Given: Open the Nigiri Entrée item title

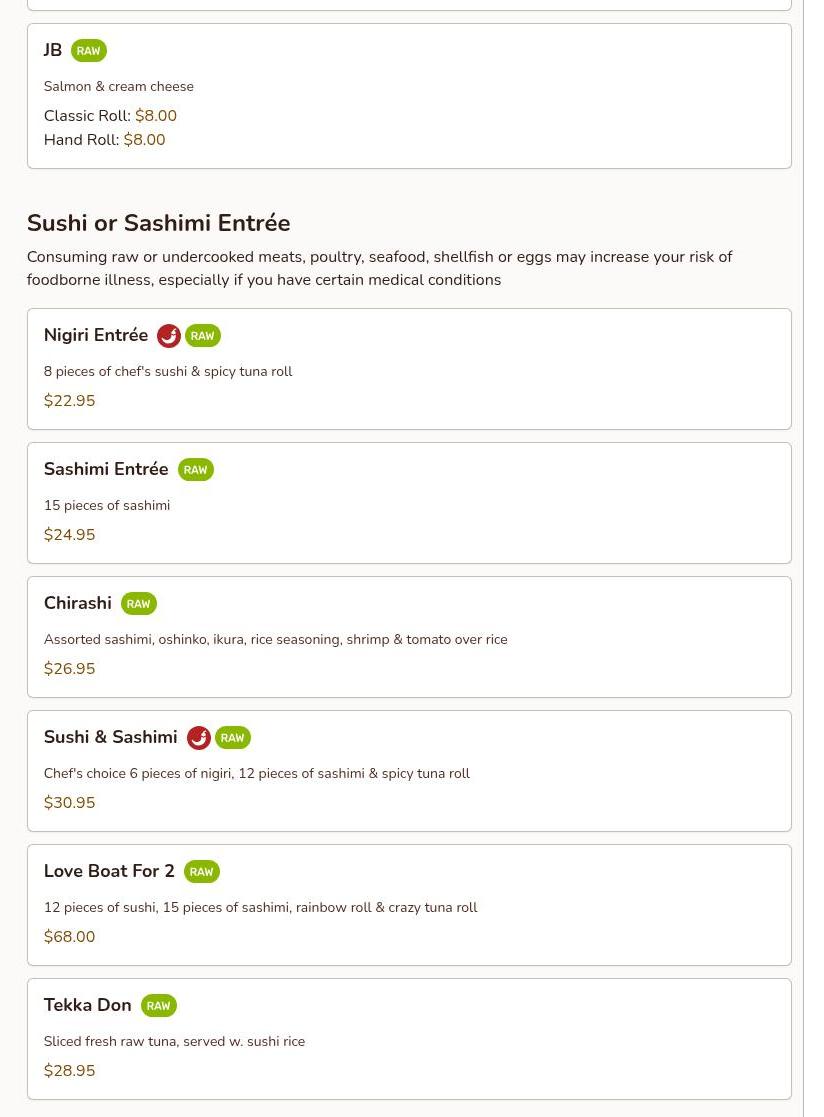Looking at the screenshot, I should (96, 335).
